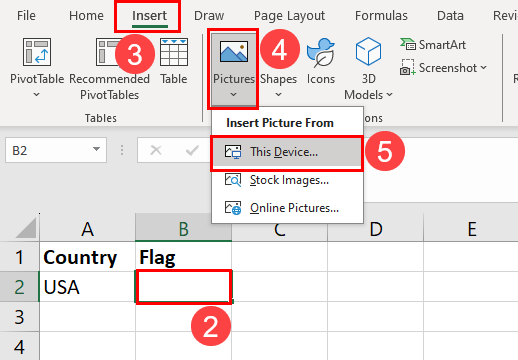The height and width of the screenshot is (360, 518).
Task: Select the empty cell B2
Action: pos(183,287)
